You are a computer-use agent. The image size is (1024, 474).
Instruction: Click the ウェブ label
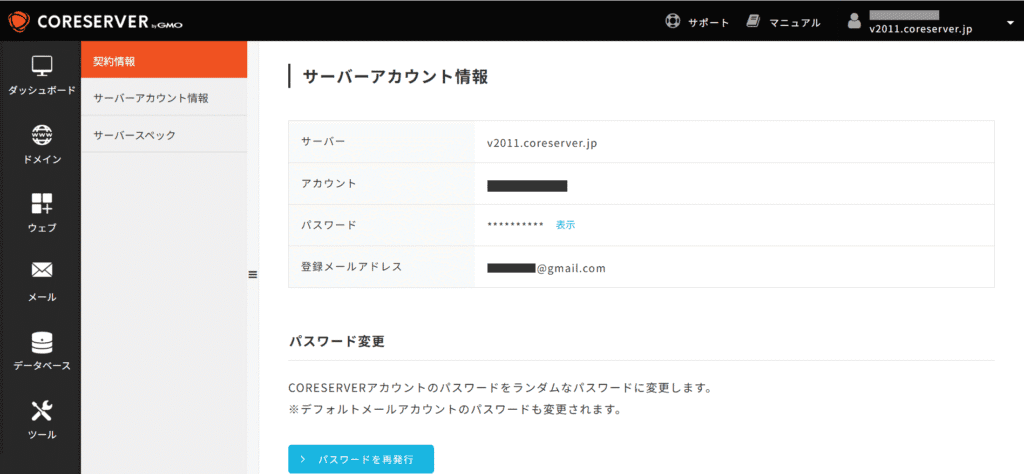pos(42,228)
